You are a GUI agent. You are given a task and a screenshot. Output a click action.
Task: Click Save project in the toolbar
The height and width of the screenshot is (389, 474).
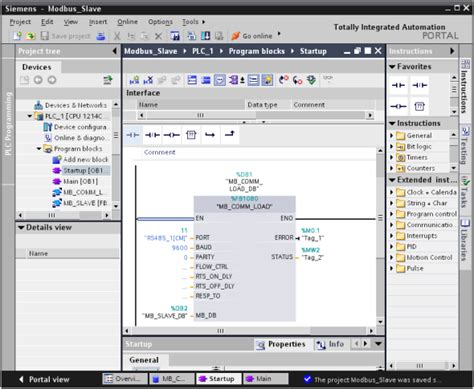click(65, 36)
